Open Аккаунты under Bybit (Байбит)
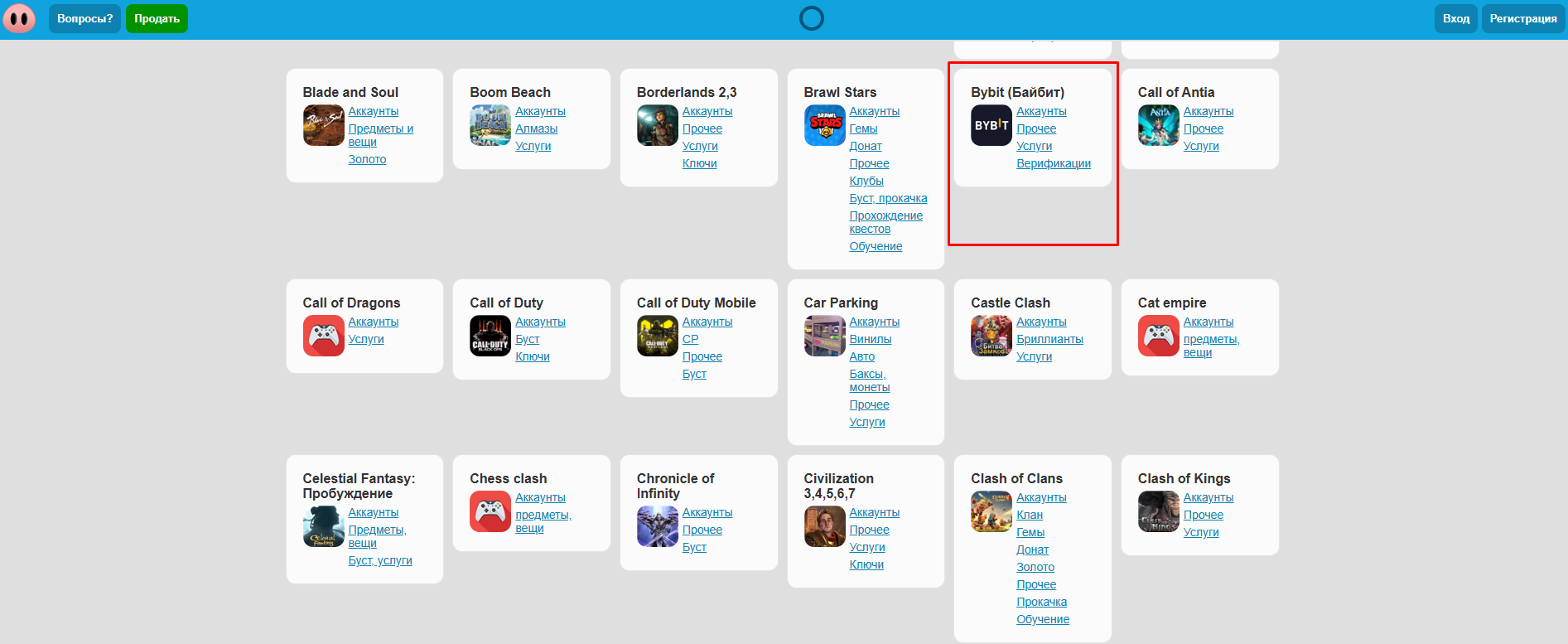Image resolution: width=1568 pixels, height=644 pixels. [1041, 111]
